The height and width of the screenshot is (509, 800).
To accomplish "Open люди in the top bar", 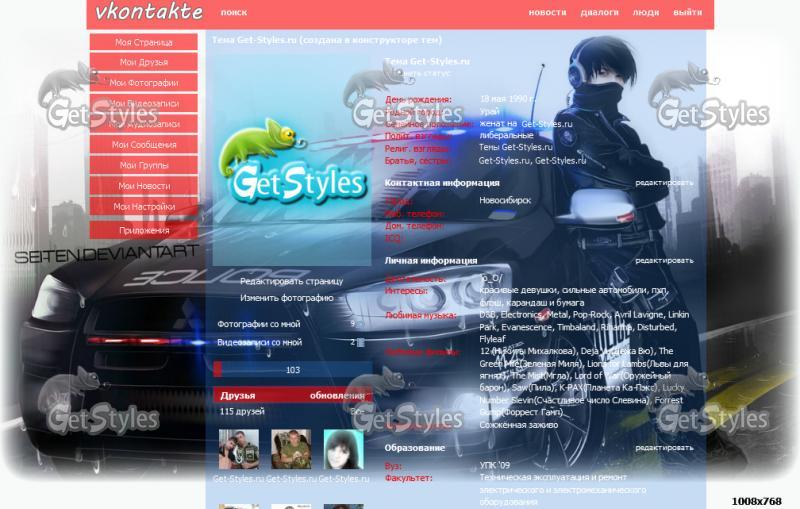I will coord(646,12).
